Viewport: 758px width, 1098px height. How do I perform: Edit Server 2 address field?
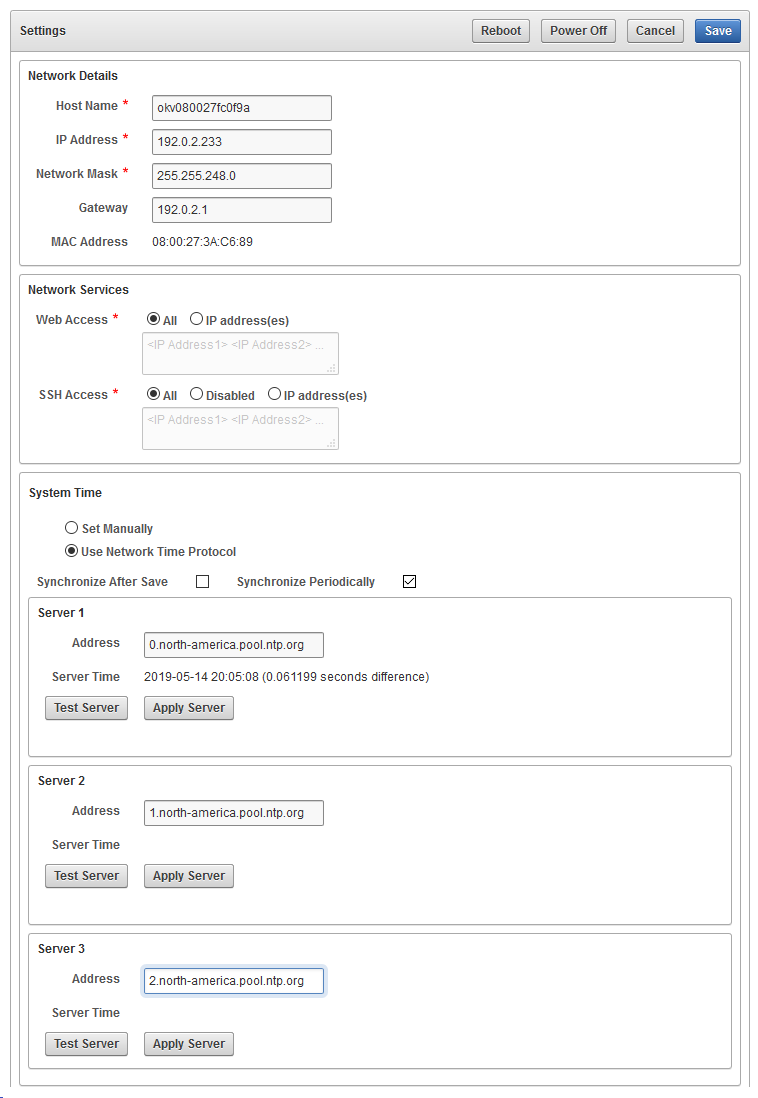[234, 813]
